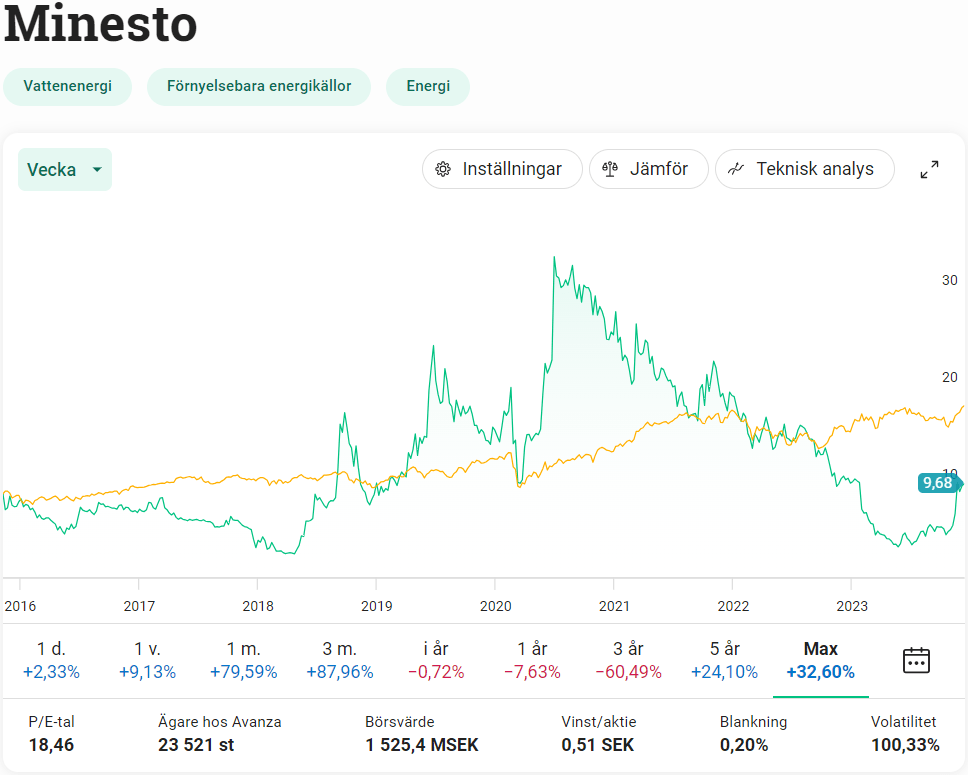Click the scales icon in Jämför
Image resolution: width=968 pixels, height=775 pixels.
pyautogui.click(x=609, y=170)
